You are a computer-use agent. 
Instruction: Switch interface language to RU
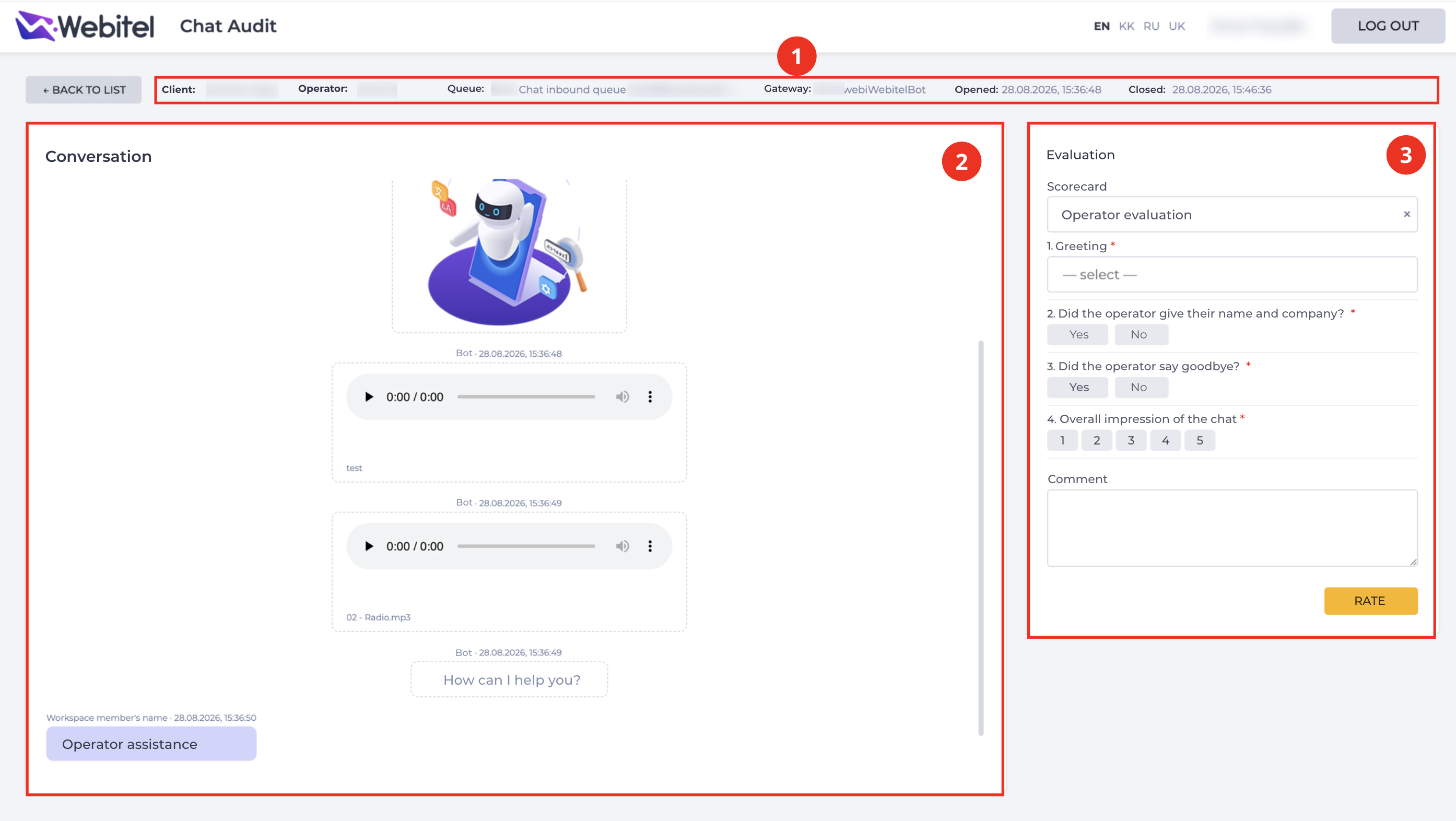coord(1152,26)
